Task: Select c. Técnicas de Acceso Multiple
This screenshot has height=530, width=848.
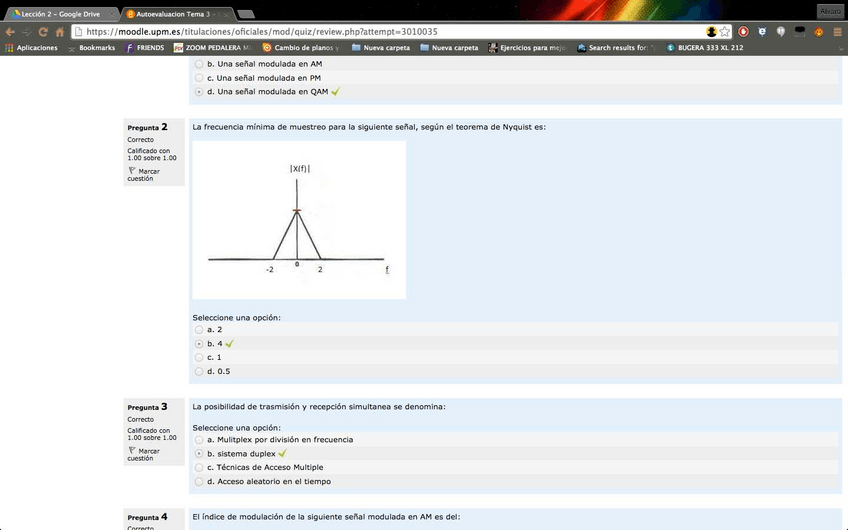Action: click(199, 467)
